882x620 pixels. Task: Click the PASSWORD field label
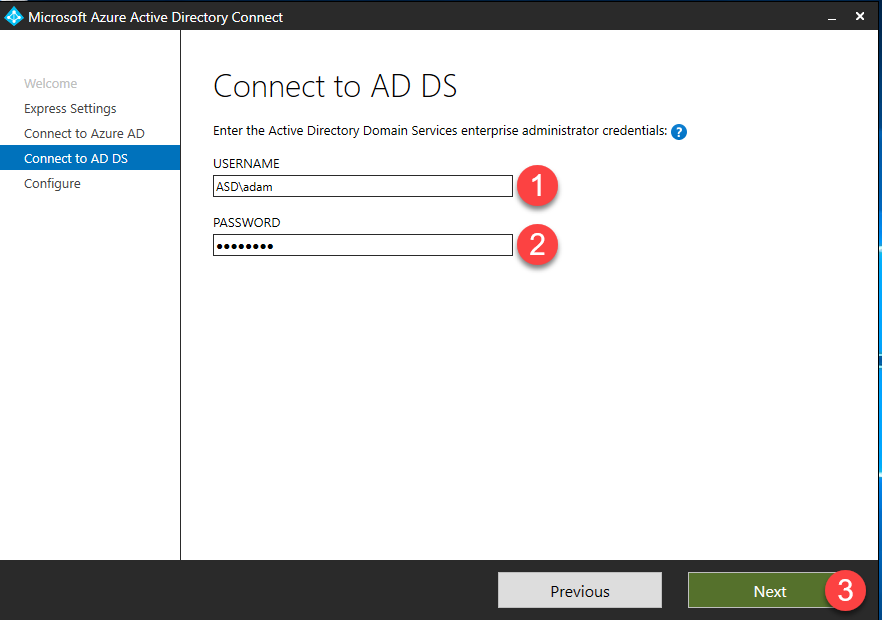tap(246, 223)
